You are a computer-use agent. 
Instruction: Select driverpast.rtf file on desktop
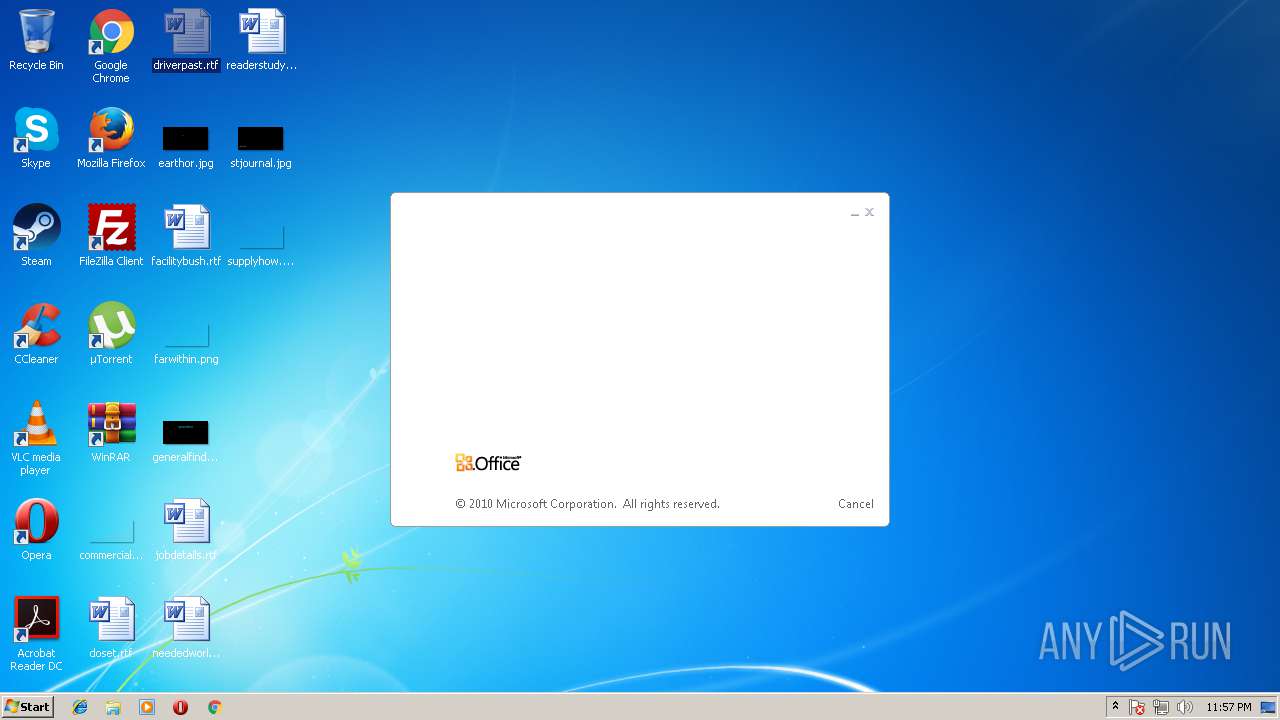pyautogui.click(x=186, y=40)
